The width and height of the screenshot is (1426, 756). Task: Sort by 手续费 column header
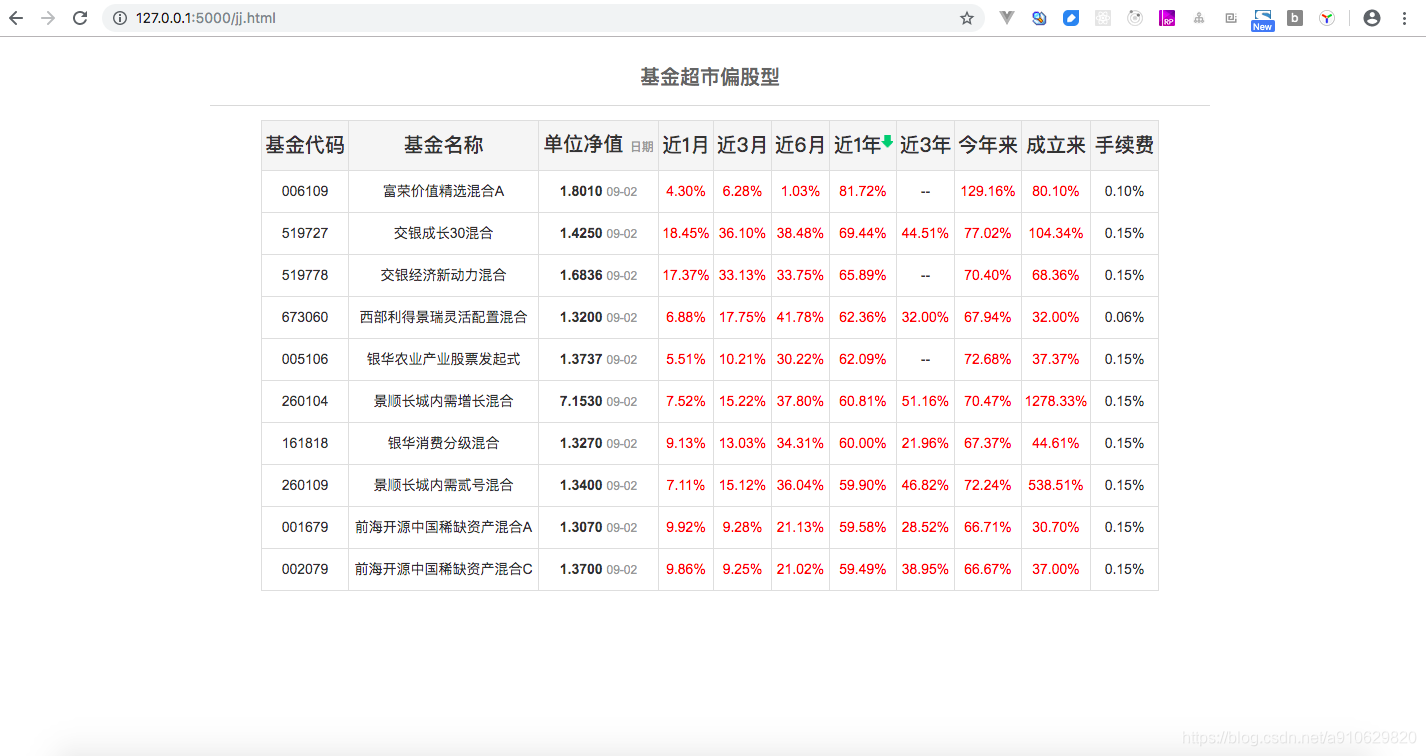1124,145
